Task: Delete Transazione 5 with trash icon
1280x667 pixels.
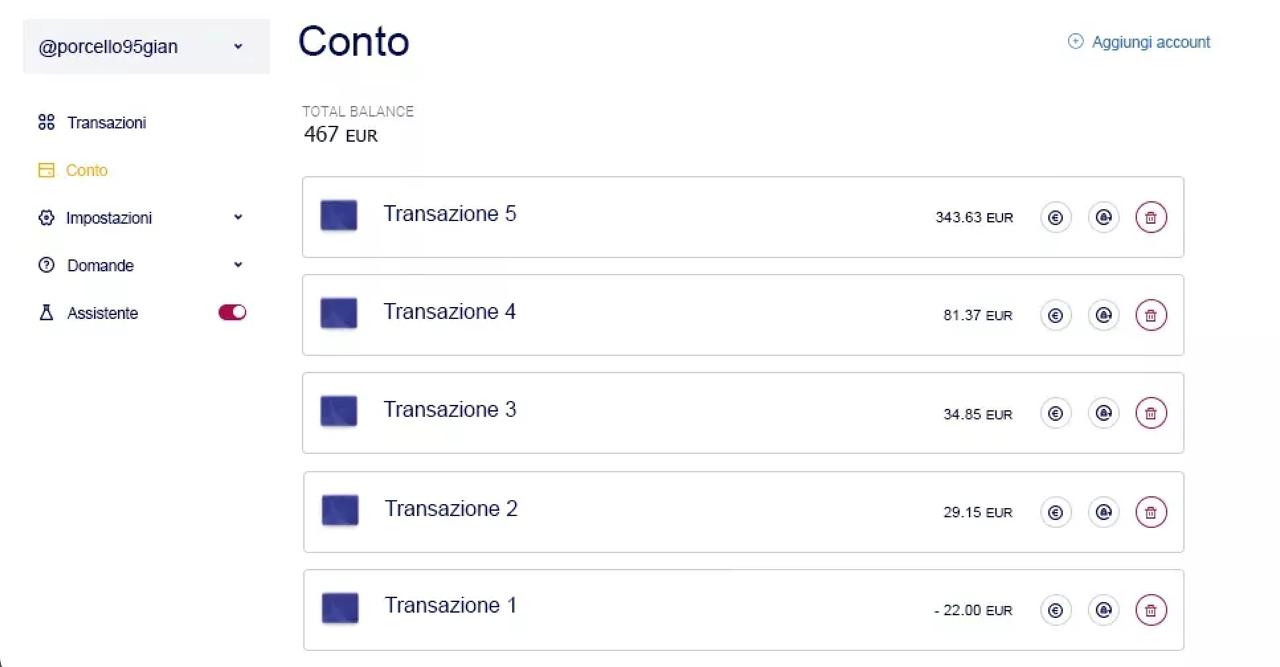Action: pyautogui.click(x=1151, y=217)
